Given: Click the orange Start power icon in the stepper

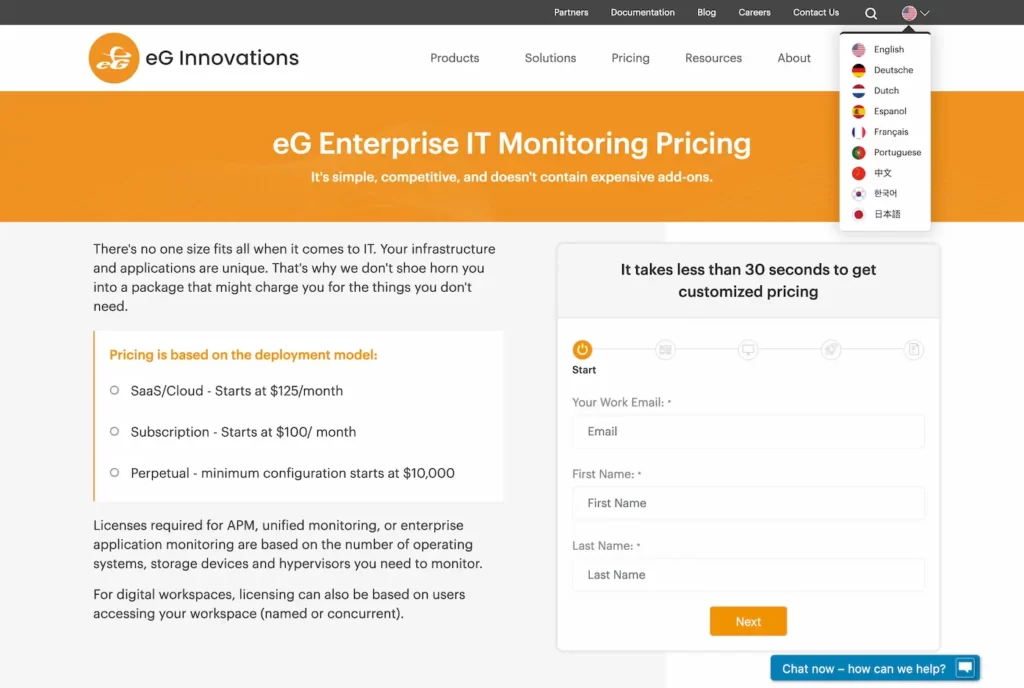Looking at the screenshot, I should [582, 350].
